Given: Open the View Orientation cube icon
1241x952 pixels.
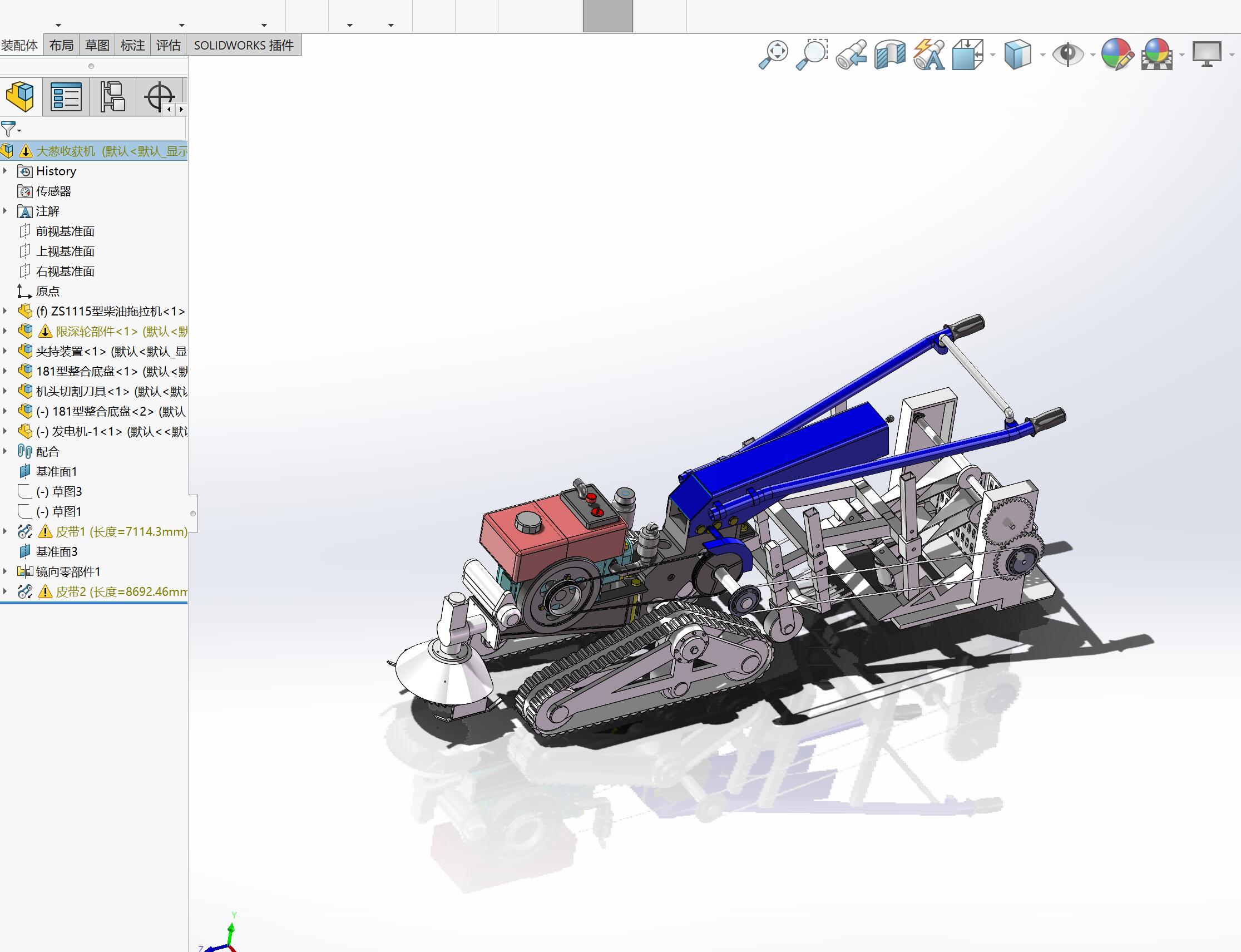Looking at the screenshot, I should coord(968,55).
